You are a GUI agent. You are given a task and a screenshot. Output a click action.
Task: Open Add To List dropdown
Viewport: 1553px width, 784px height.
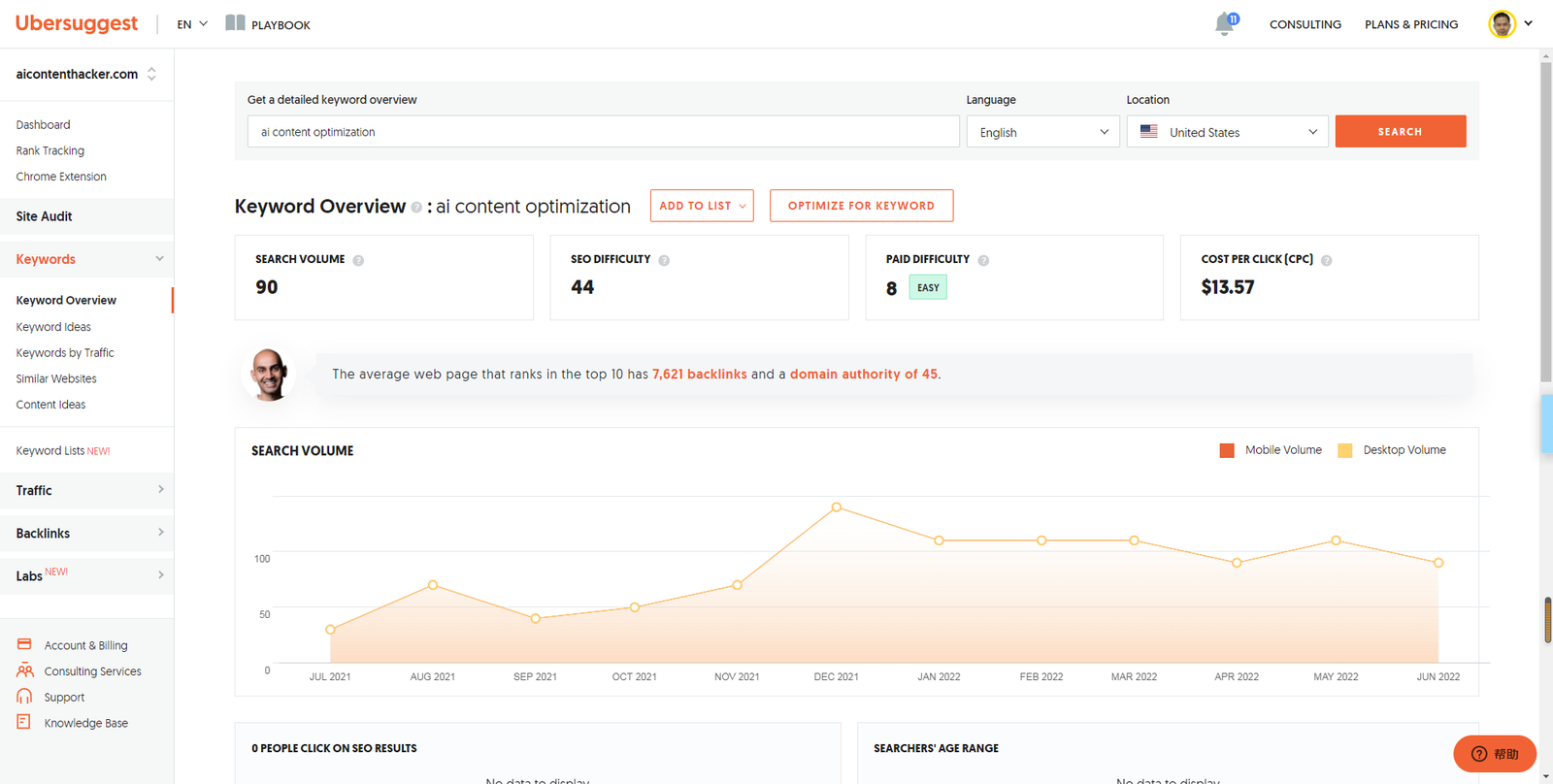(x=702, y=206)
